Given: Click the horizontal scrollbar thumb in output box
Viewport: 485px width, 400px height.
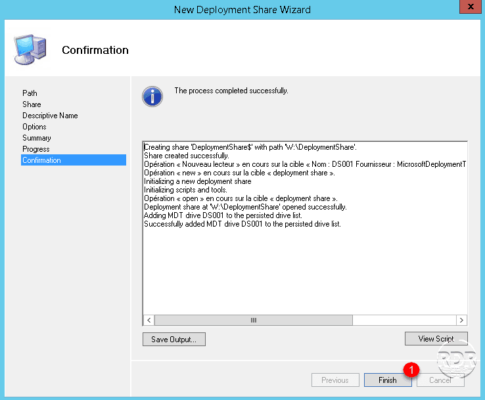Looking at the screenshot, I should pos(253,320).
